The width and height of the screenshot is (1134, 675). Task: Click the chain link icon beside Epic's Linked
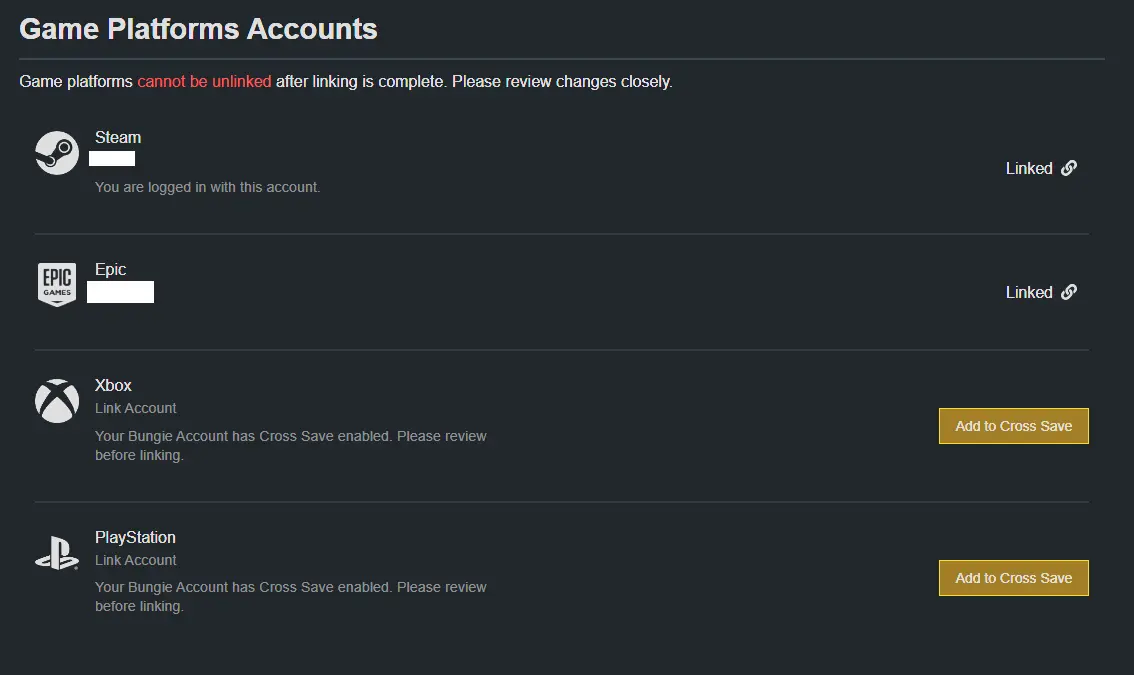point(1069,292)
